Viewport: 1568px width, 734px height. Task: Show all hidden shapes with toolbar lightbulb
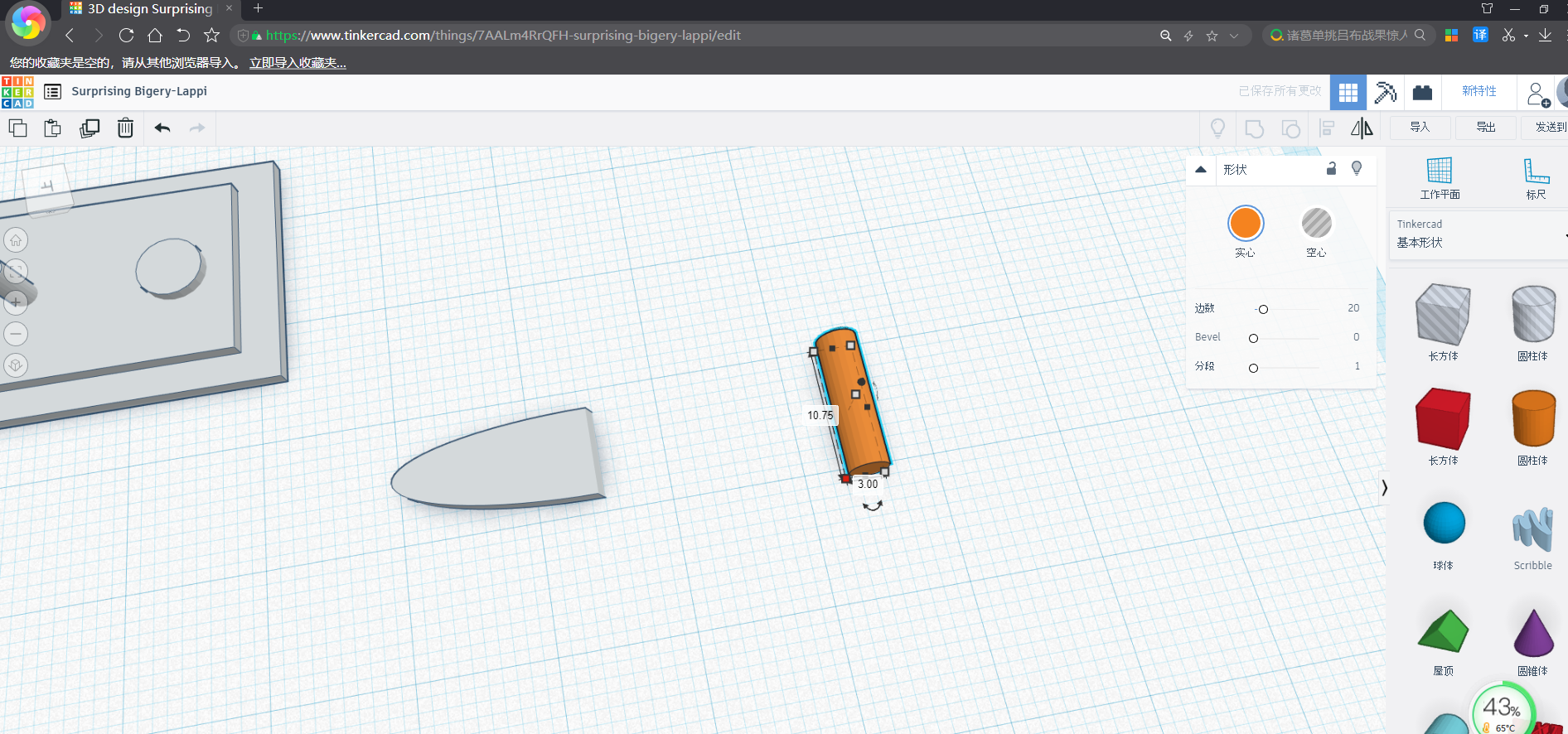(x=1217, y=128)
